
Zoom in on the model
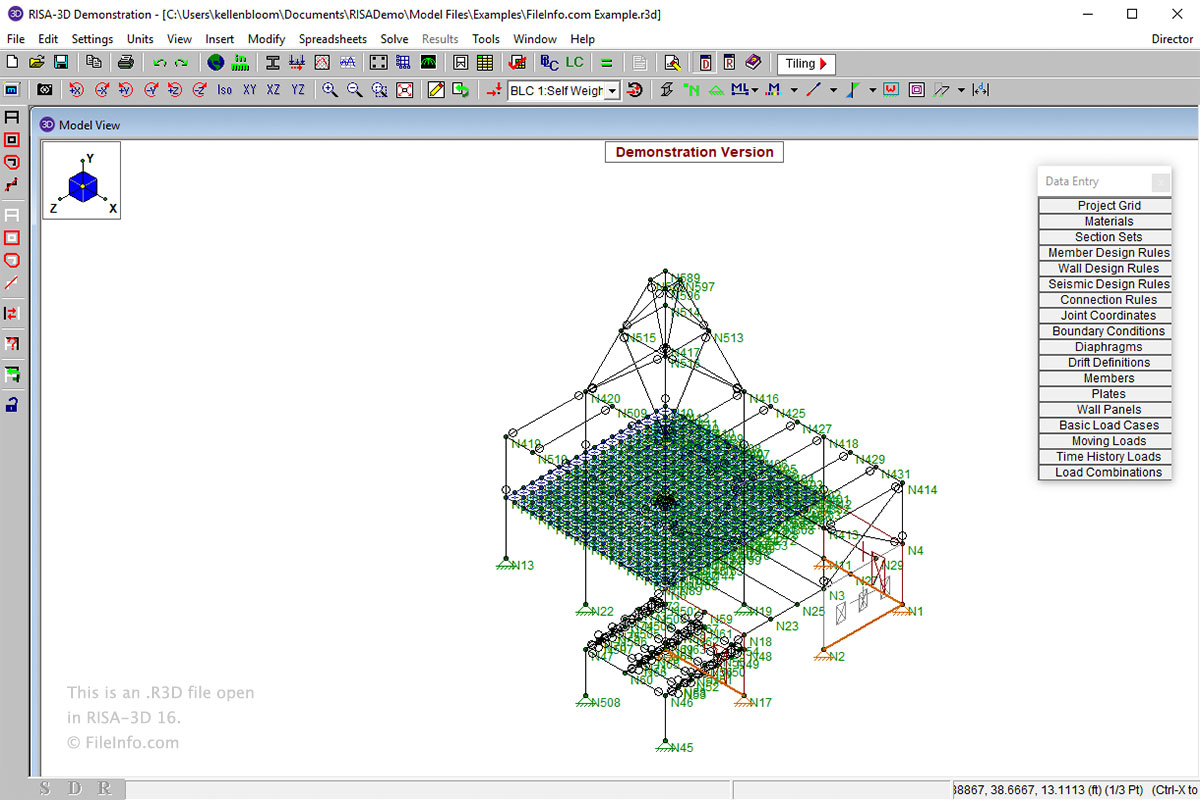click(x=330, y=90)
